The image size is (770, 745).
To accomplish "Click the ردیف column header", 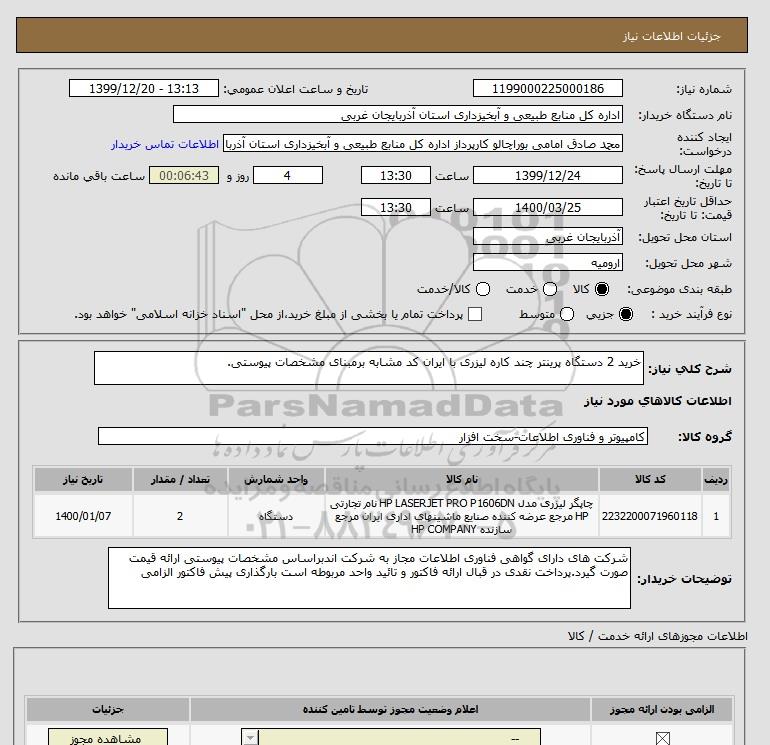I will tap(716, 479).
